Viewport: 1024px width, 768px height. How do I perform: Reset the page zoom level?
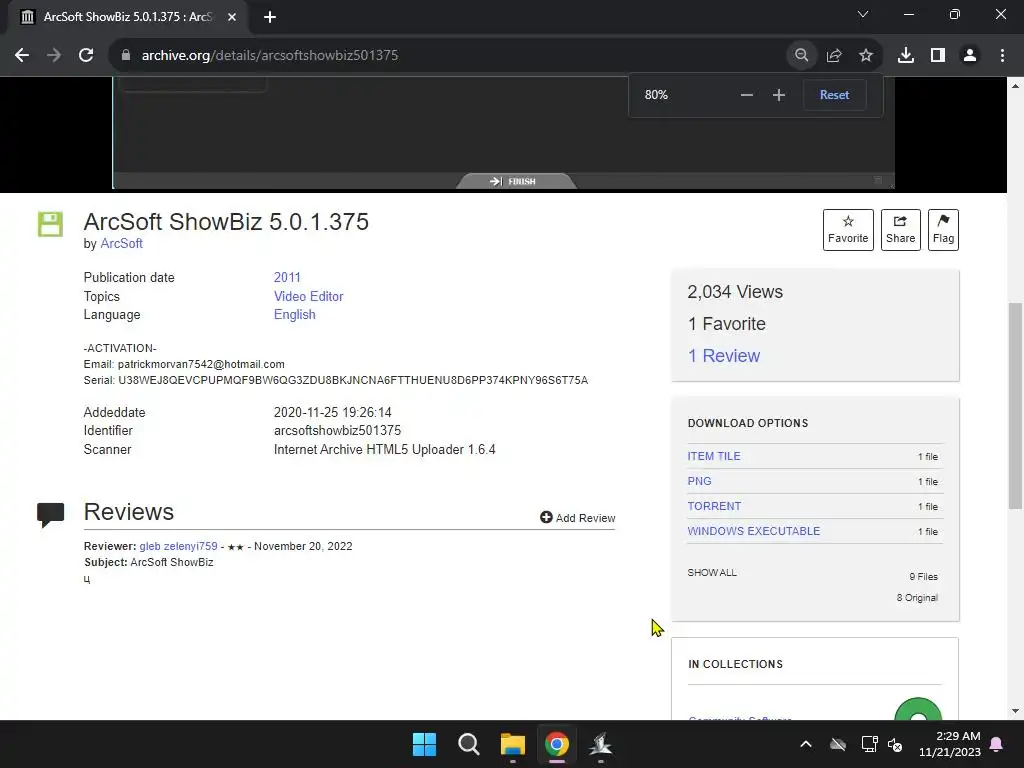click(835, 95)
